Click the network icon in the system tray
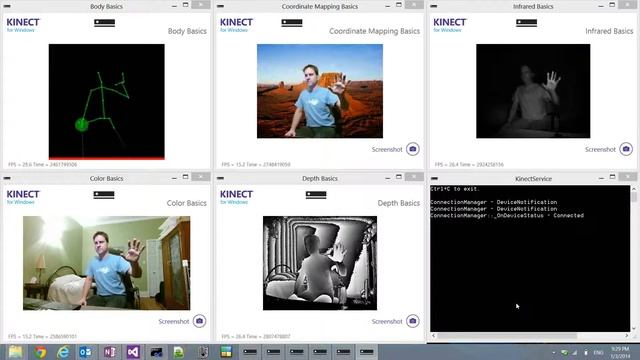This screenshot has height=360, width=640. pyautogui.click(x=575, y=352)
